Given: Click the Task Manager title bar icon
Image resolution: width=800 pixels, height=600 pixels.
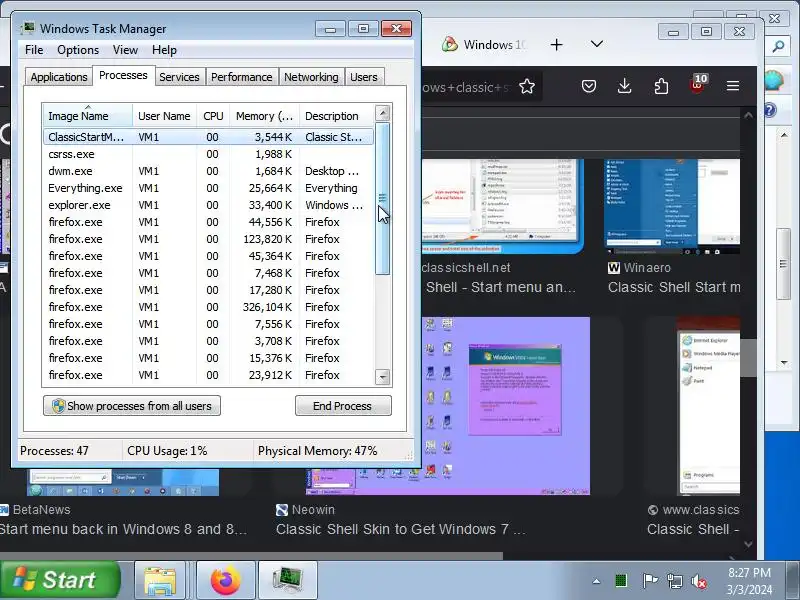Looking at the screenshot, I should coord(28,28).
